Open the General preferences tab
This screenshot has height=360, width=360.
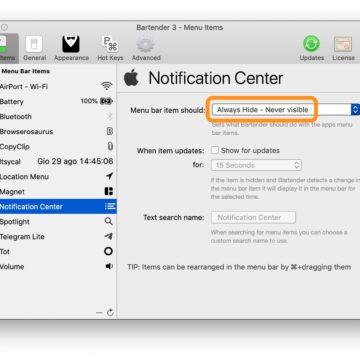(x=34, y=49)
